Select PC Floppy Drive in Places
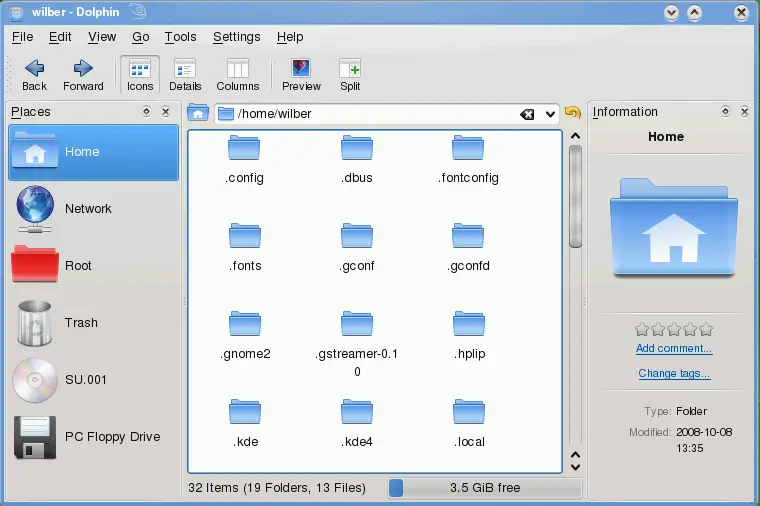The height and width of the screenshot is (506, 760). pyautogui.click(x=112, y=436)
